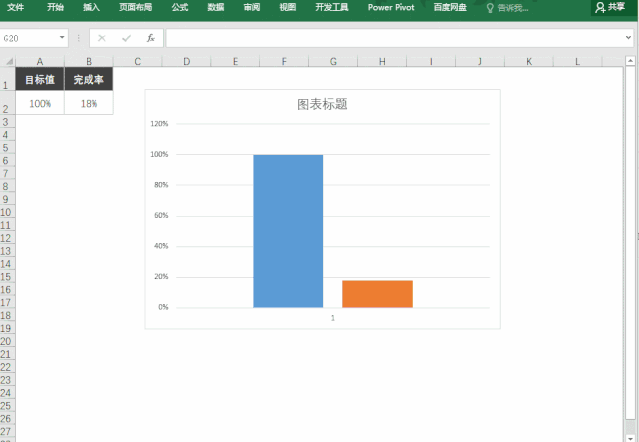Image resolution: width=639 pixels, height=442 pixels.
Task: Switch to the 数据 tab
Action: pos(216,7)
